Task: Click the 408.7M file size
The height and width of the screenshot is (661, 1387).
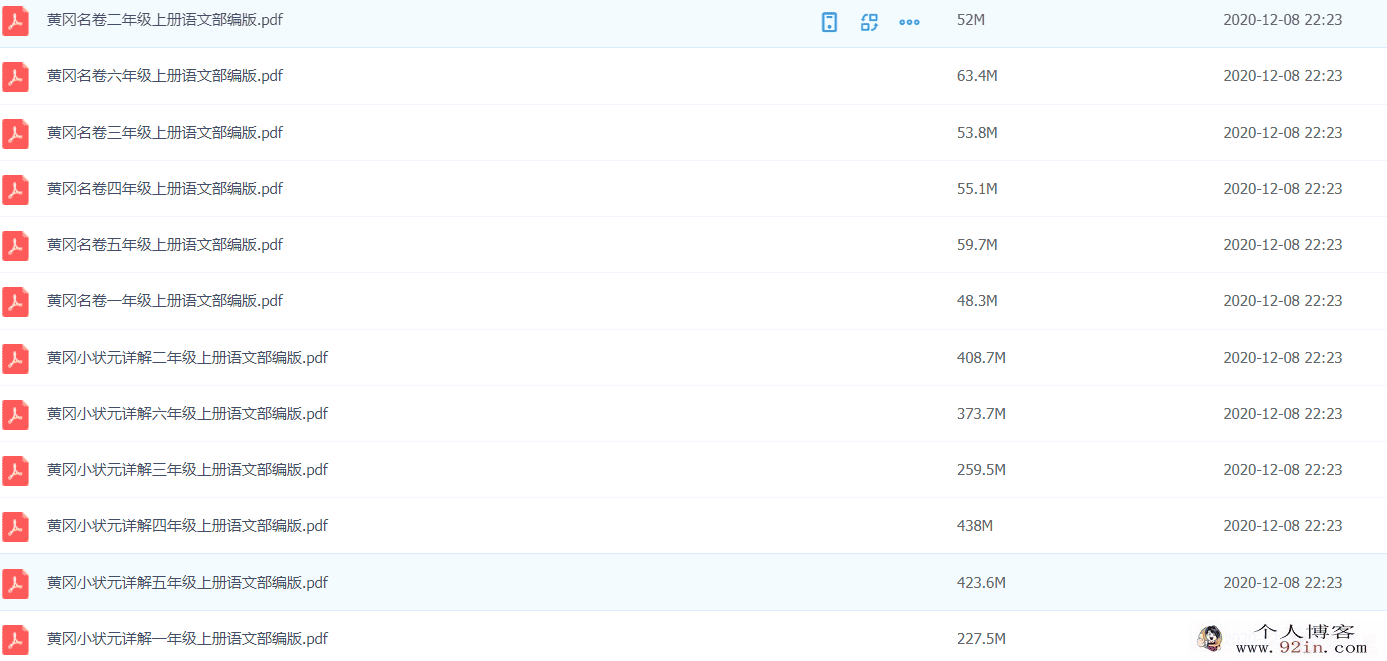Action: (981, 358)
